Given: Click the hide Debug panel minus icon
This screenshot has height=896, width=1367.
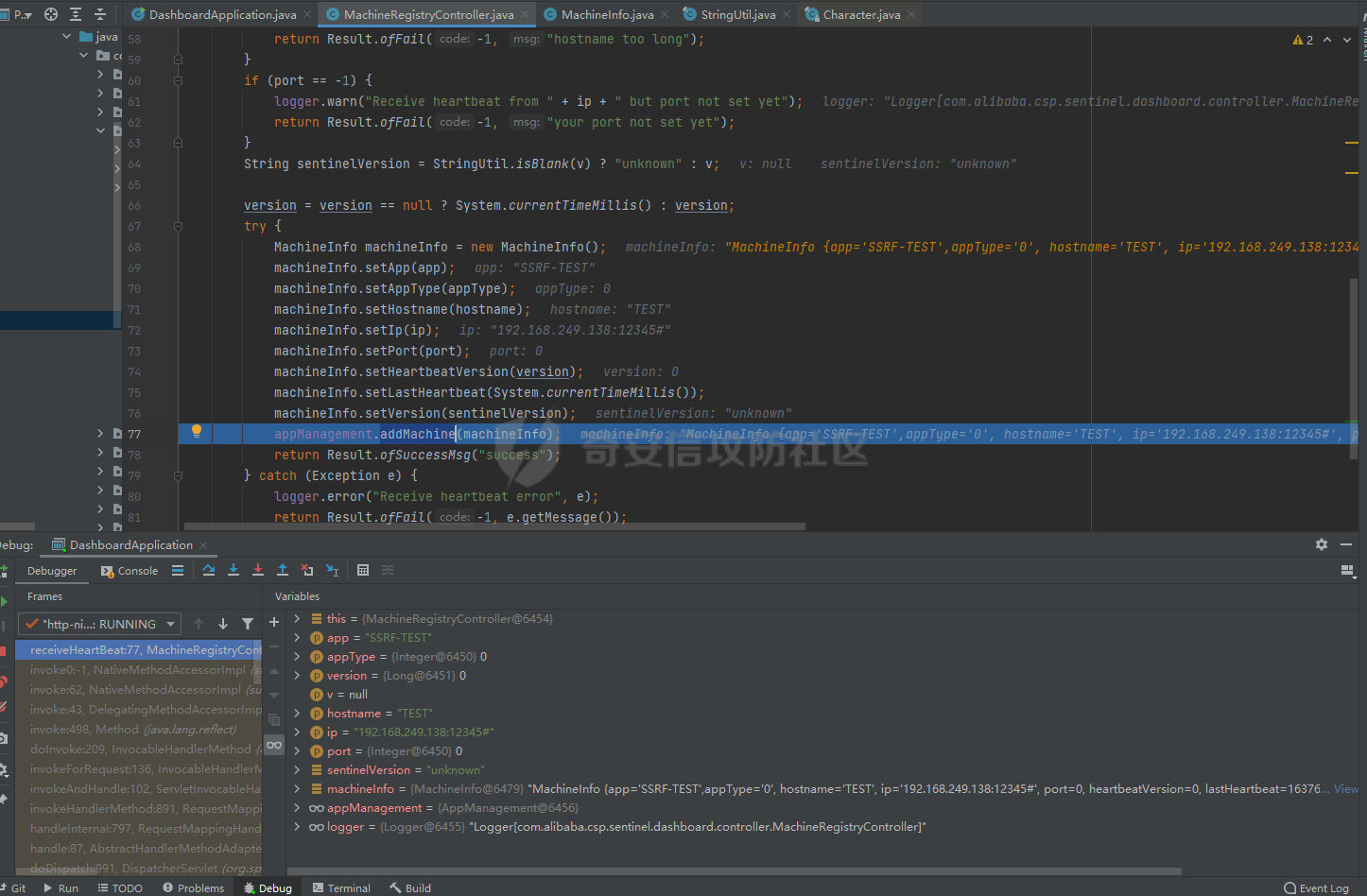Looking at the screenshot, I should tap(1346, 544).
